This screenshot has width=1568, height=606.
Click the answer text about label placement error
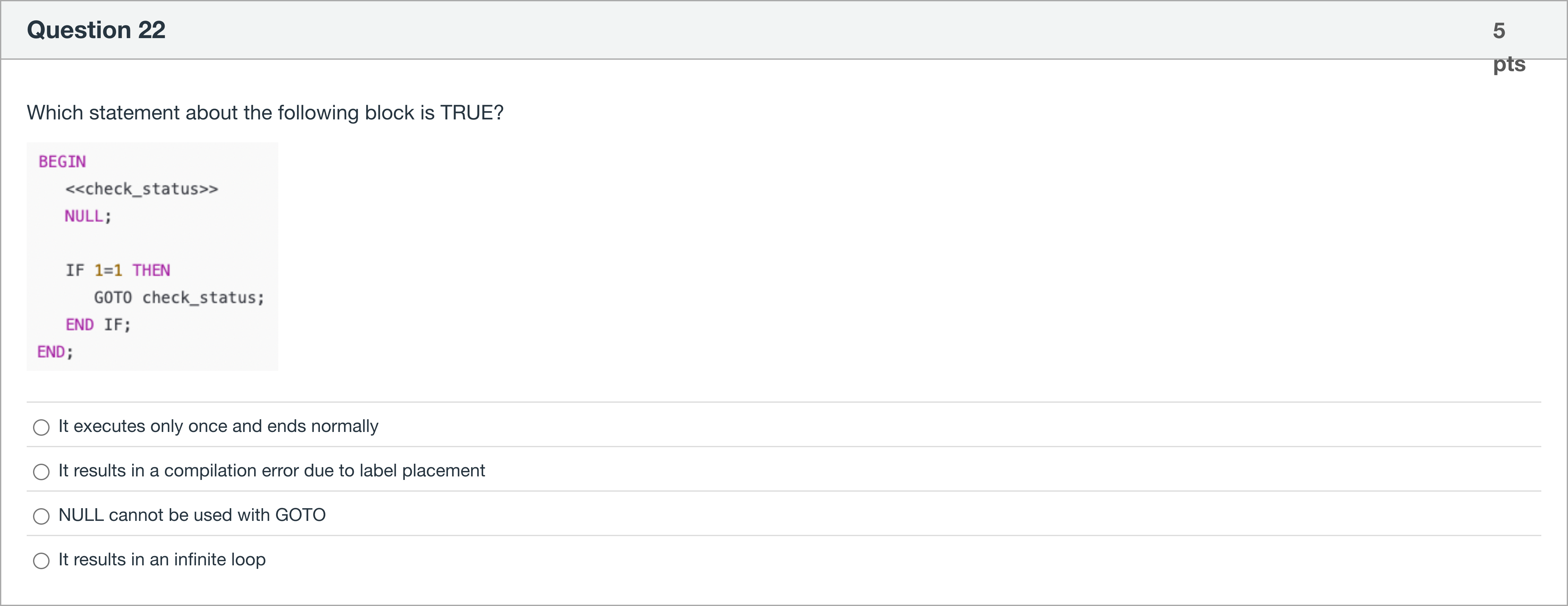272,470
